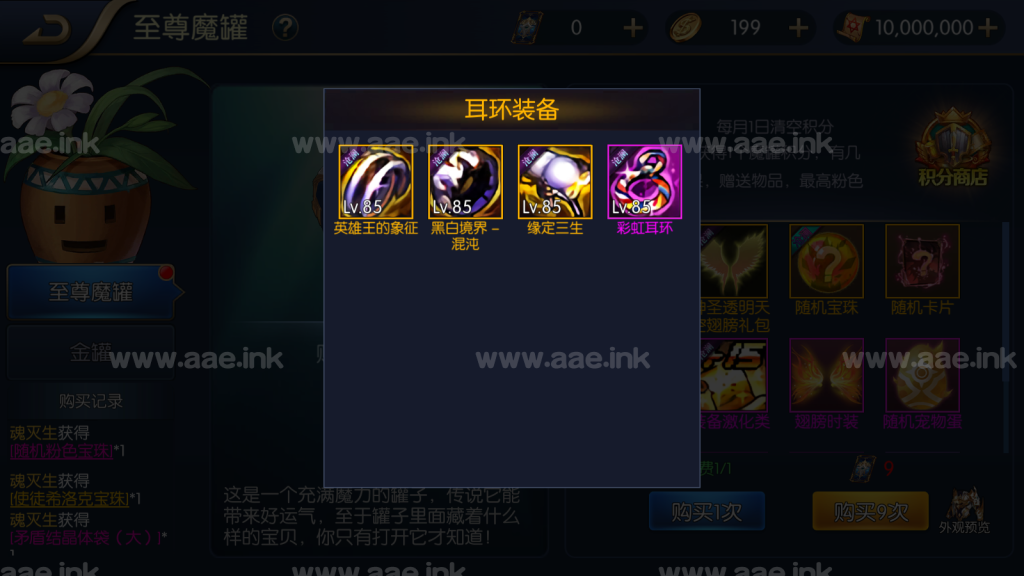Select the 黑白境界-混沌 earring icon

pyautogui.click(x=465, y=182)
